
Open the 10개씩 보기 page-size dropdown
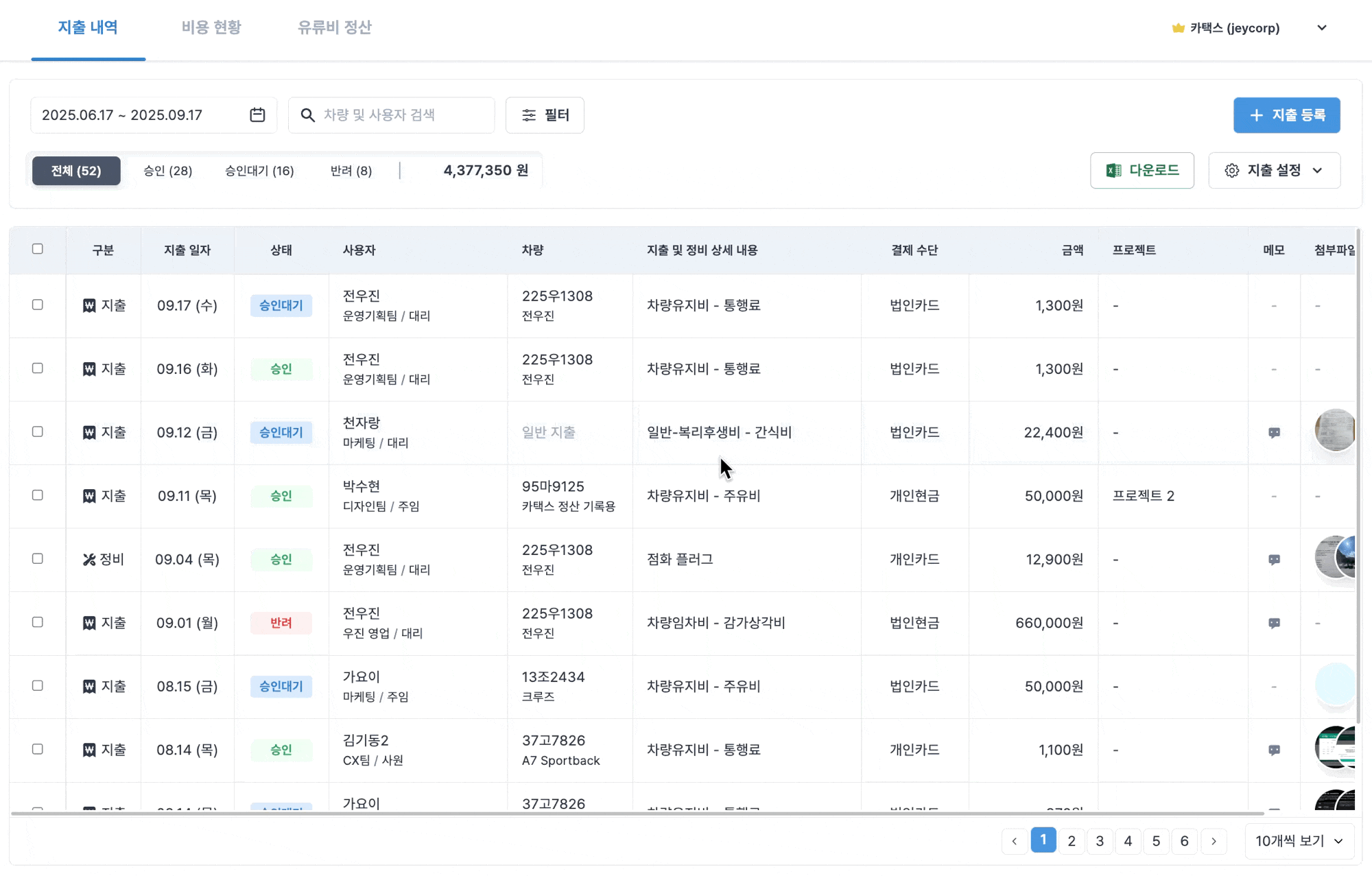click(1299, 841)
